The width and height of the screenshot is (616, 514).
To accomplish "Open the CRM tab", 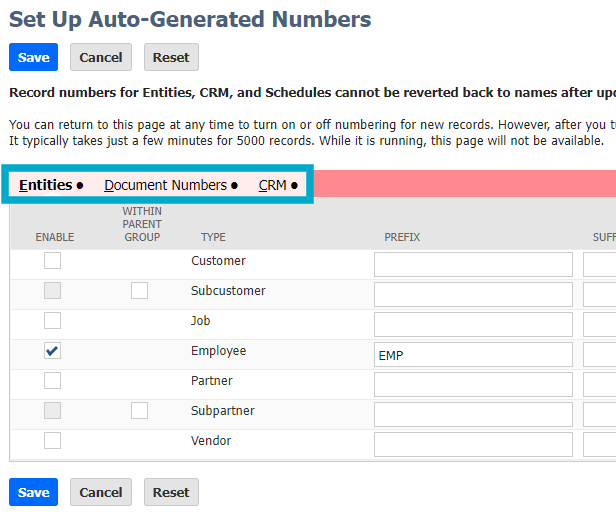I will (x=272, y=185).
